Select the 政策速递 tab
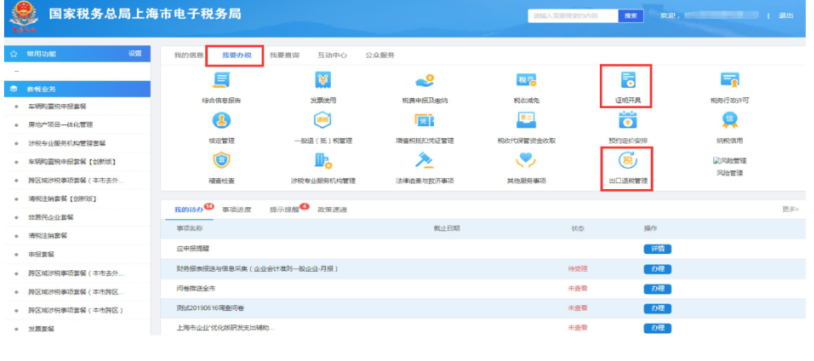 pyautogui.click(x=332, y=210)
